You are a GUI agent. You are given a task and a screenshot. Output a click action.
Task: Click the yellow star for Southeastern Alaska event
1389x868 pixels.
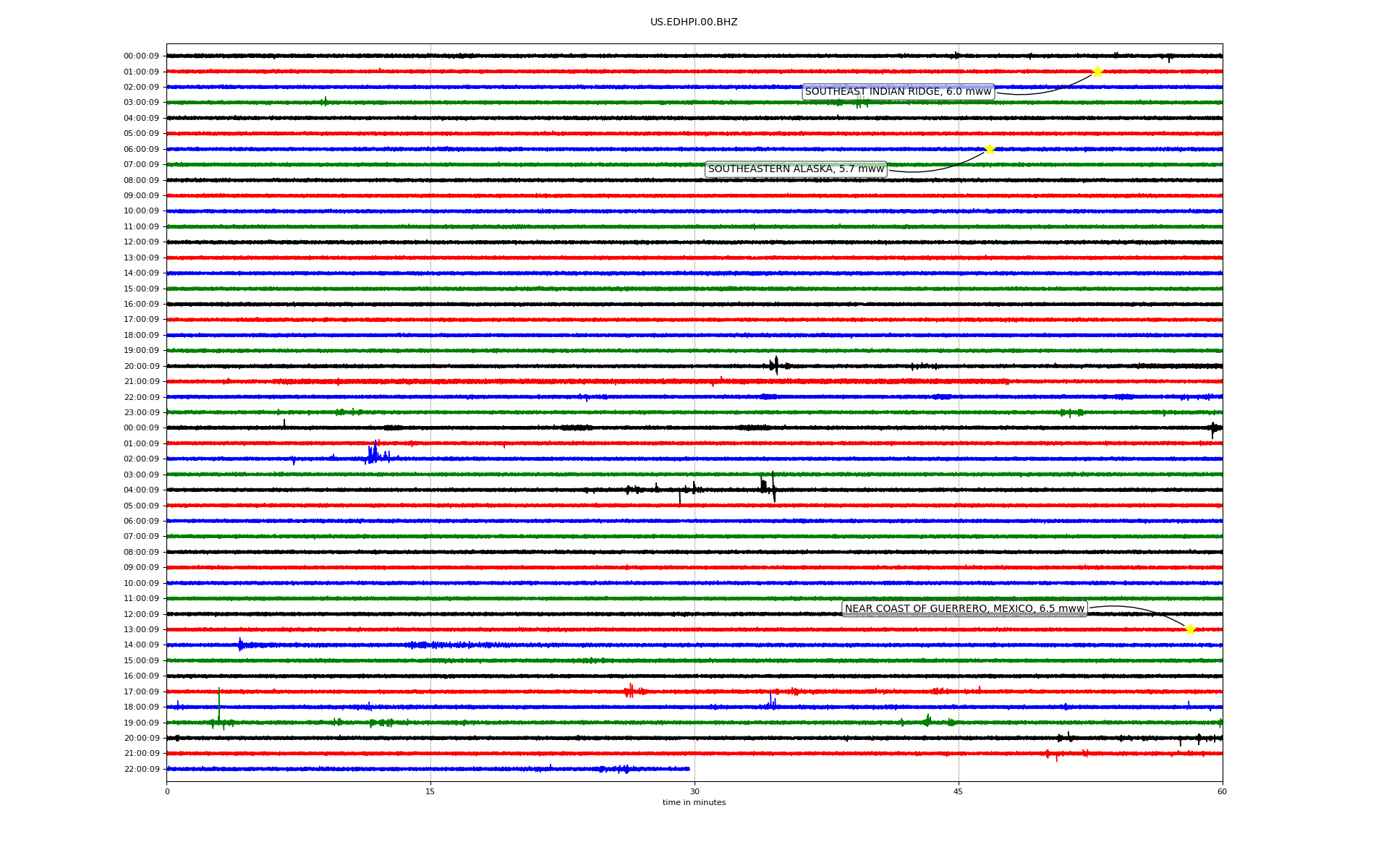pos(990,149)
